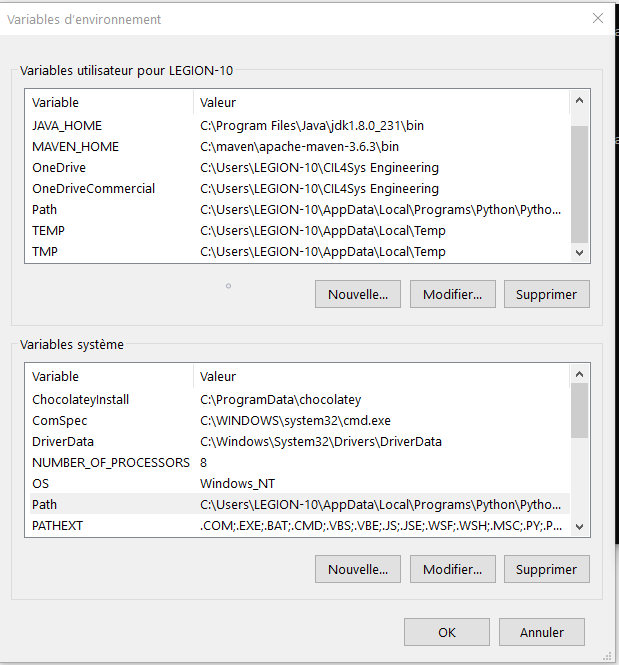
Task: Select the MAVEN_HOME user variable
Action: pos(299,147)
